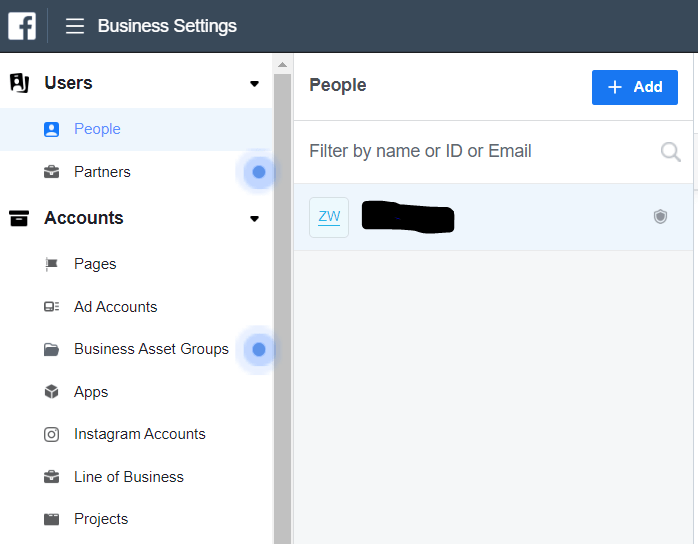Click the search magnifier icon
The width and height of the screenshot is (698, 544).
[x=670, y=152]
